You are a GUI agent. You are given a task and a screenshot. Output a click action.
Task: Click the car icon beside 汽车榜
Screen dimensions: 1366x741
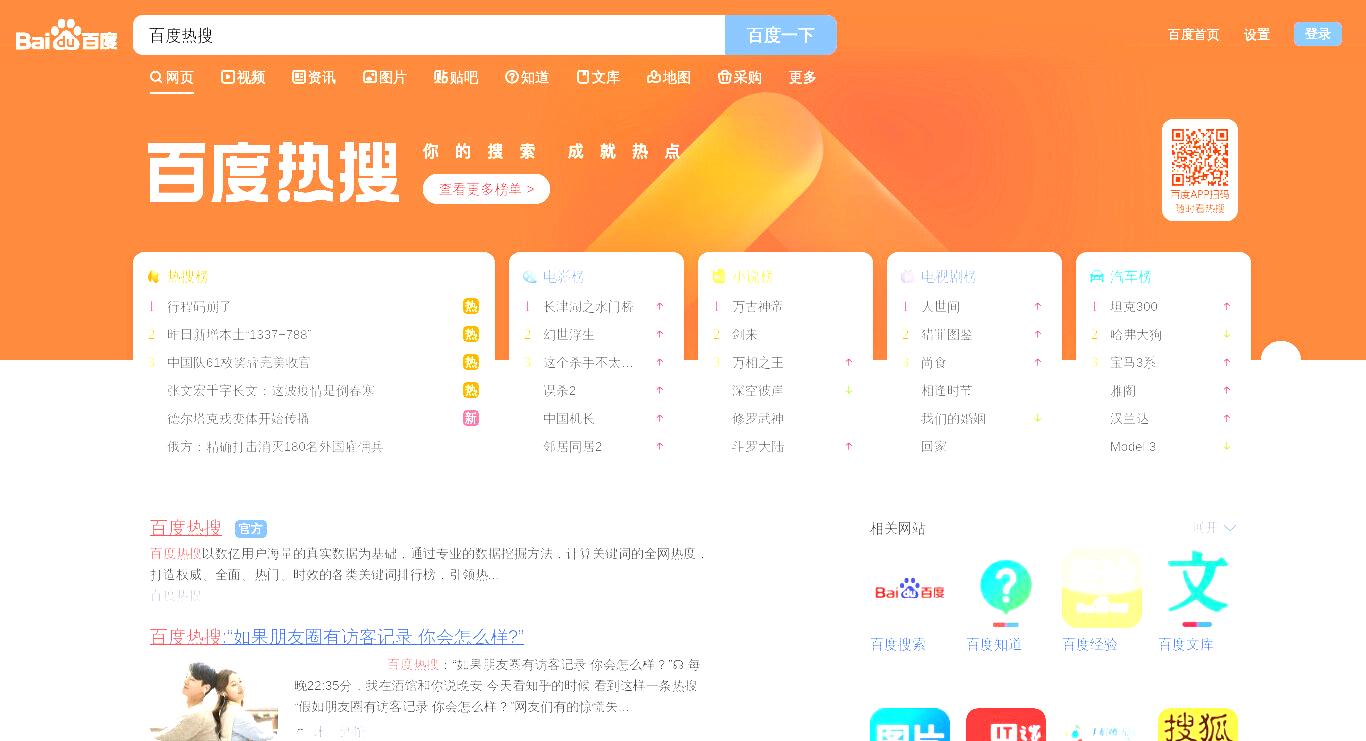(x=1096, y=276)
